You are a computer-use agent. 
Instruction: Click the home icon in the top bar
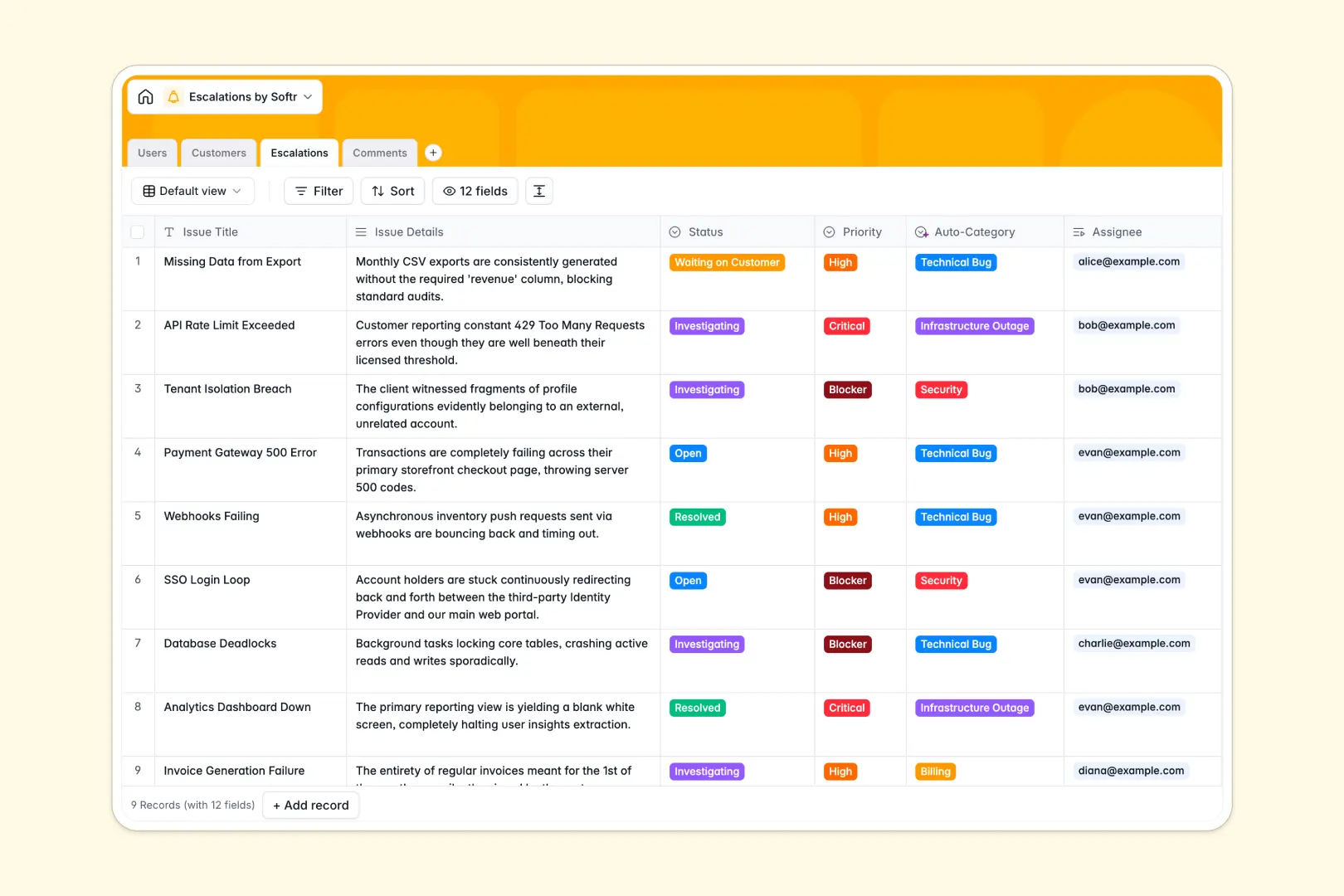click(145, 96)
